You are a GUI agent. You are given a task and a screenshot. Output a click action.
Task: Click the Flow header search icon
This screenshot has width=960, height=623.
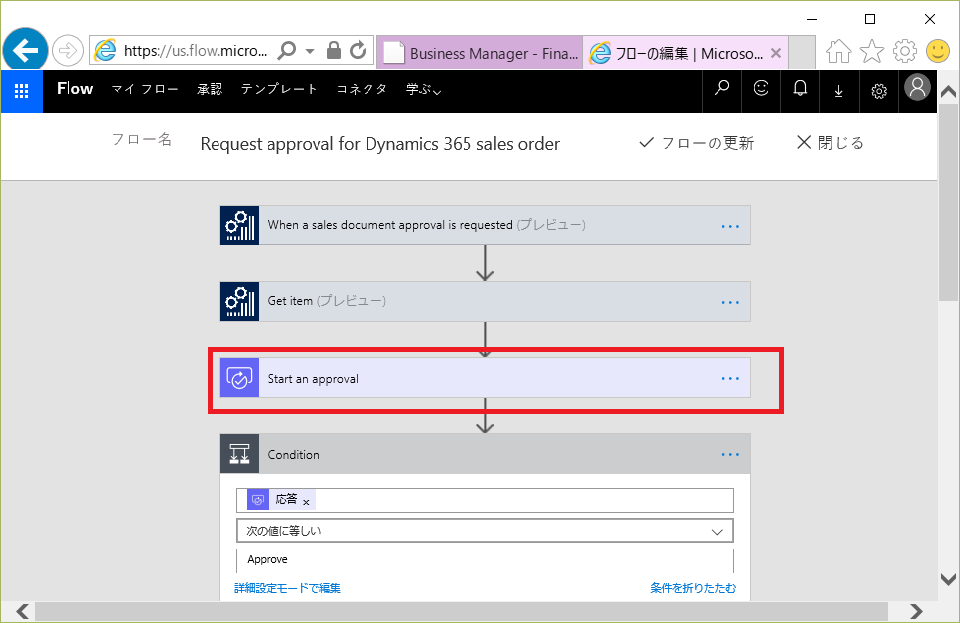click(x=722, y=89)
